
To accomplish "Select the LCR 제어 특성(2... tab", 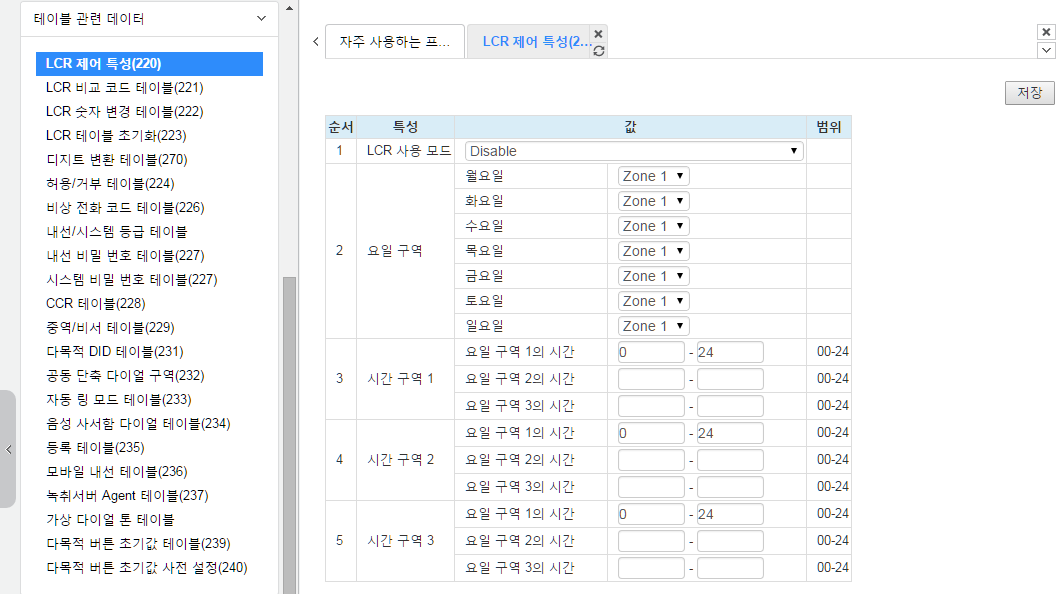I will [535, 42].
